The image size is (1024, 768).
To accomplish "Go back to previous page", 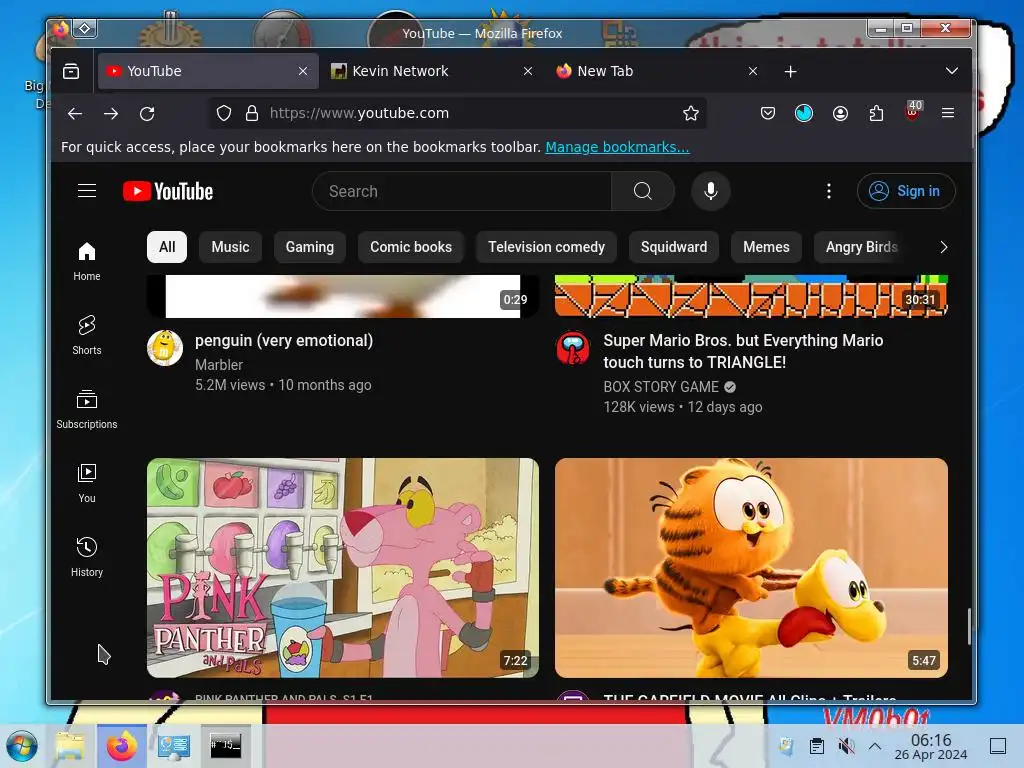I will (75, 114).
